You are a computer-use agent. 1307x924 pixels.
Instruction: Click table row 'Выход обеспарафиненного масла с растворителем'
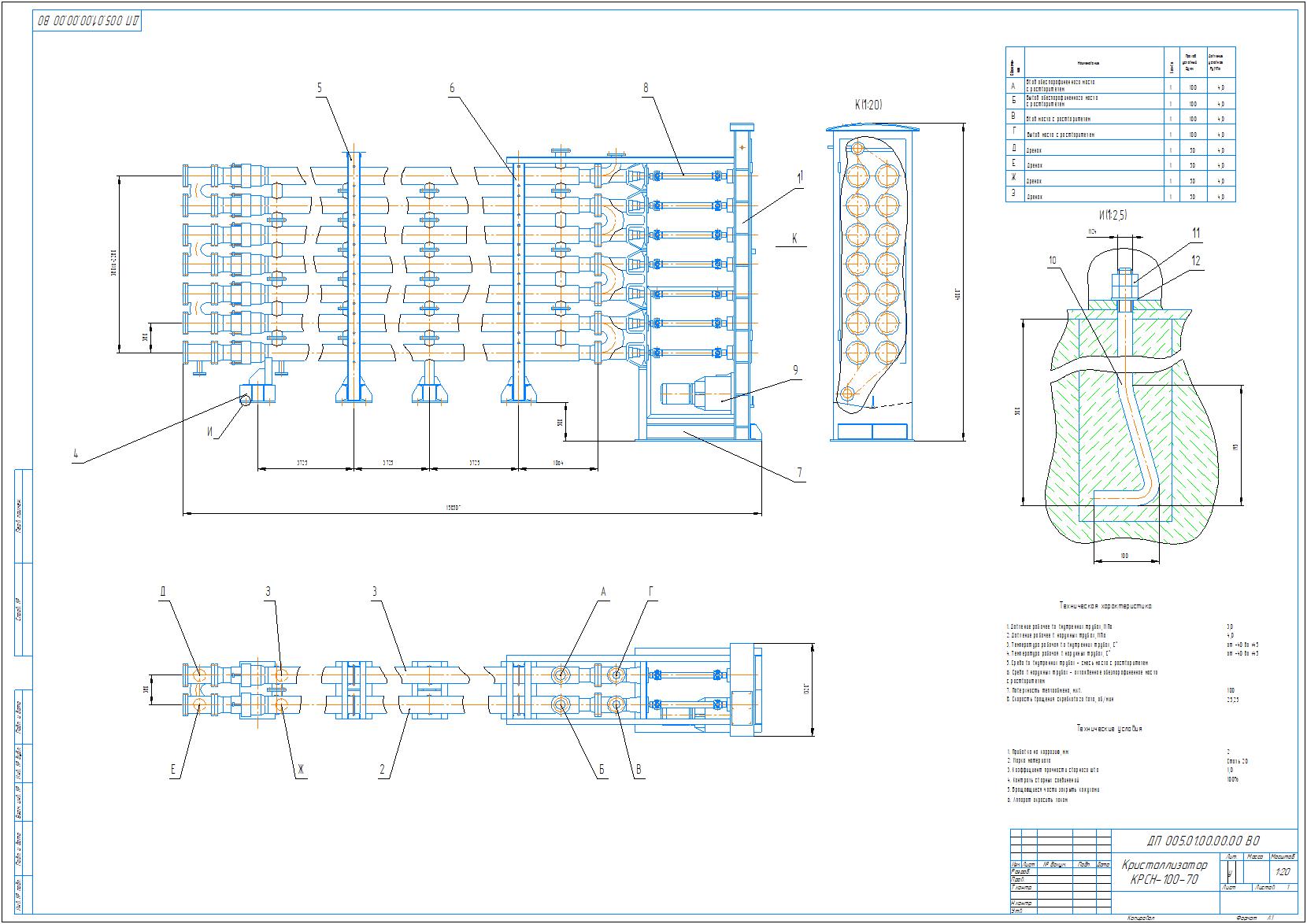click(1120, 102)
